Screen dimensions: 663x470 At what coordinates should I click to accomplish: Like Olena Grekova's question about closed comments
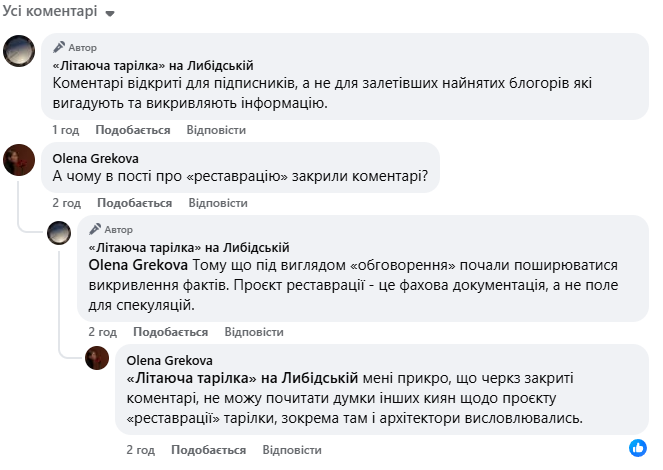[x=133, y=203]
